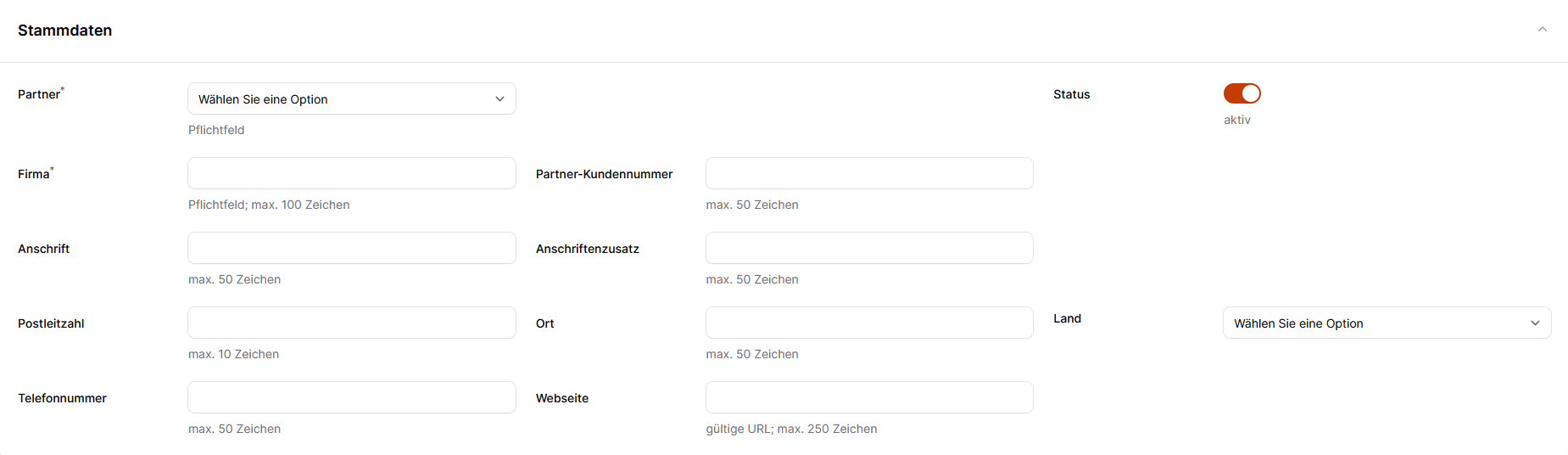This screenshot has width=1568, height=455.
Task: Focus the Ort text field
Action: click(x=869, y=323)
